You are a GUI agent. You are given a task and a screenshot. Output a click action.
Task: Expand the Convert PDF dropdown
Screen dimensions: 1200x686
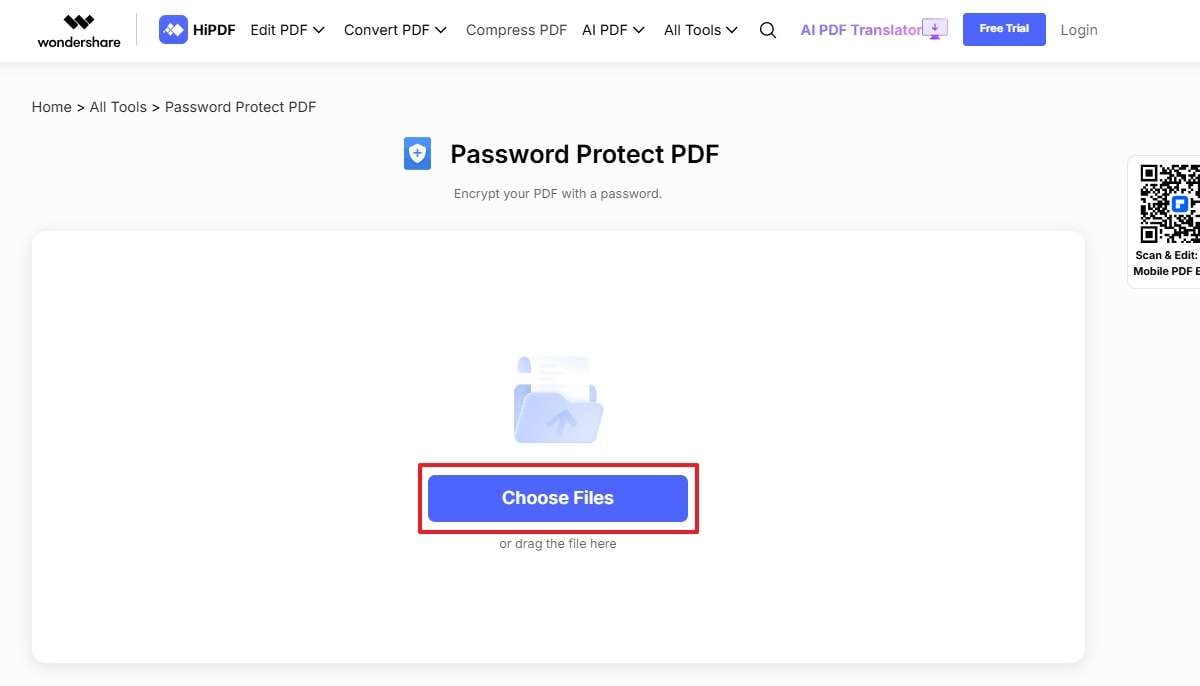pos(395,30)
